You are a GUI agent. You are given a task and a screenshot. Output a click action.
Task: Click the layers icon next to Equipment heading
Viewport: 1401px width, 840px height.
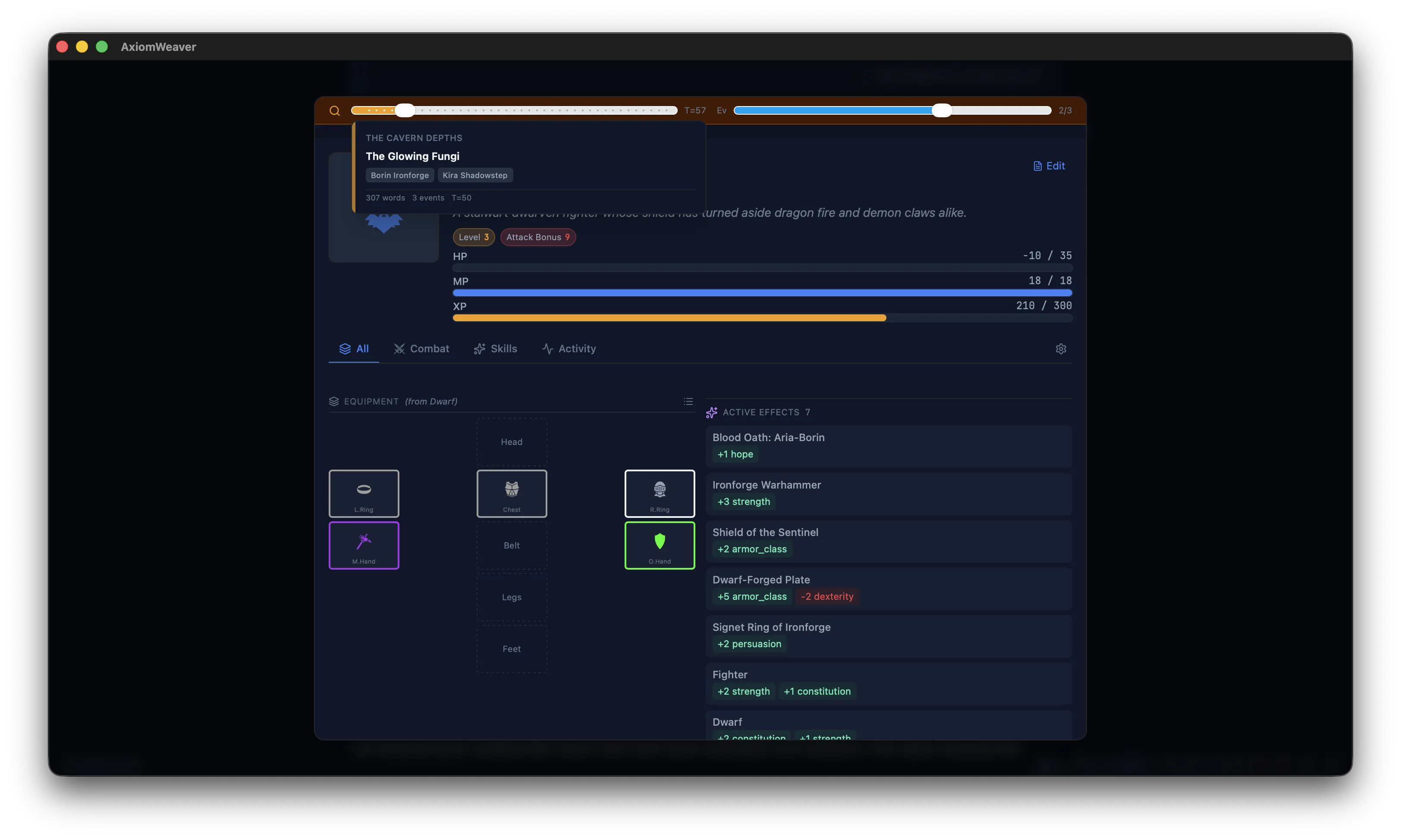coord(334,401)
